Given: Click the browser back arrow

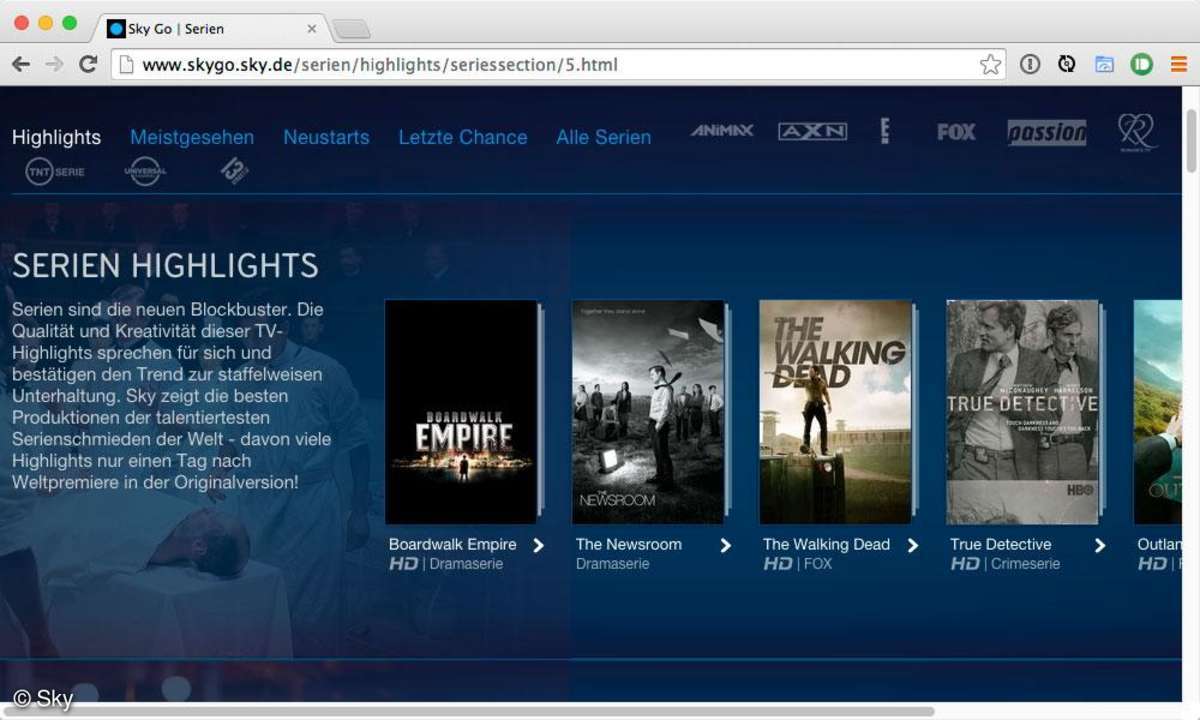Looking at the screenshot, I should (x=21, y=65).
